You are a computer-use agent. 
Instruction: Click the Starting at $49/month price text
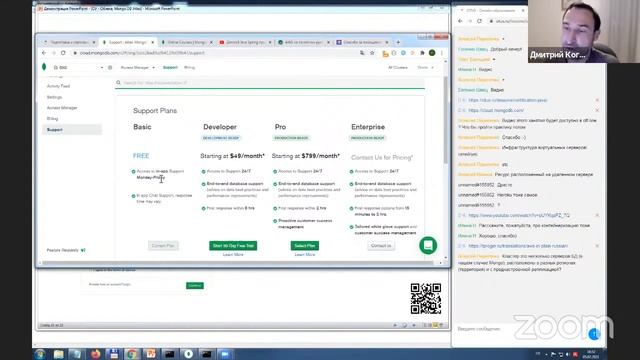232,156
